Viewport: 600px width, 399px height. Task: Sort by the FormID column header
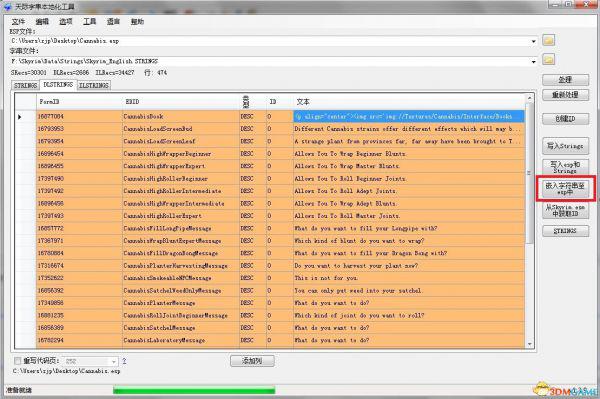(79, 102)
